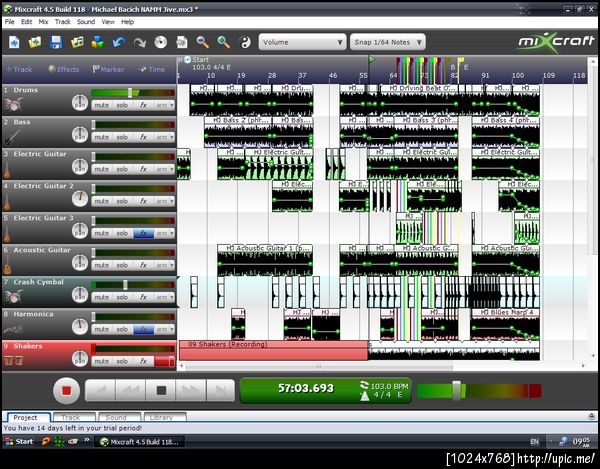Open arm dropdown on Electric Guitar 2

click(x=172, y=202)
